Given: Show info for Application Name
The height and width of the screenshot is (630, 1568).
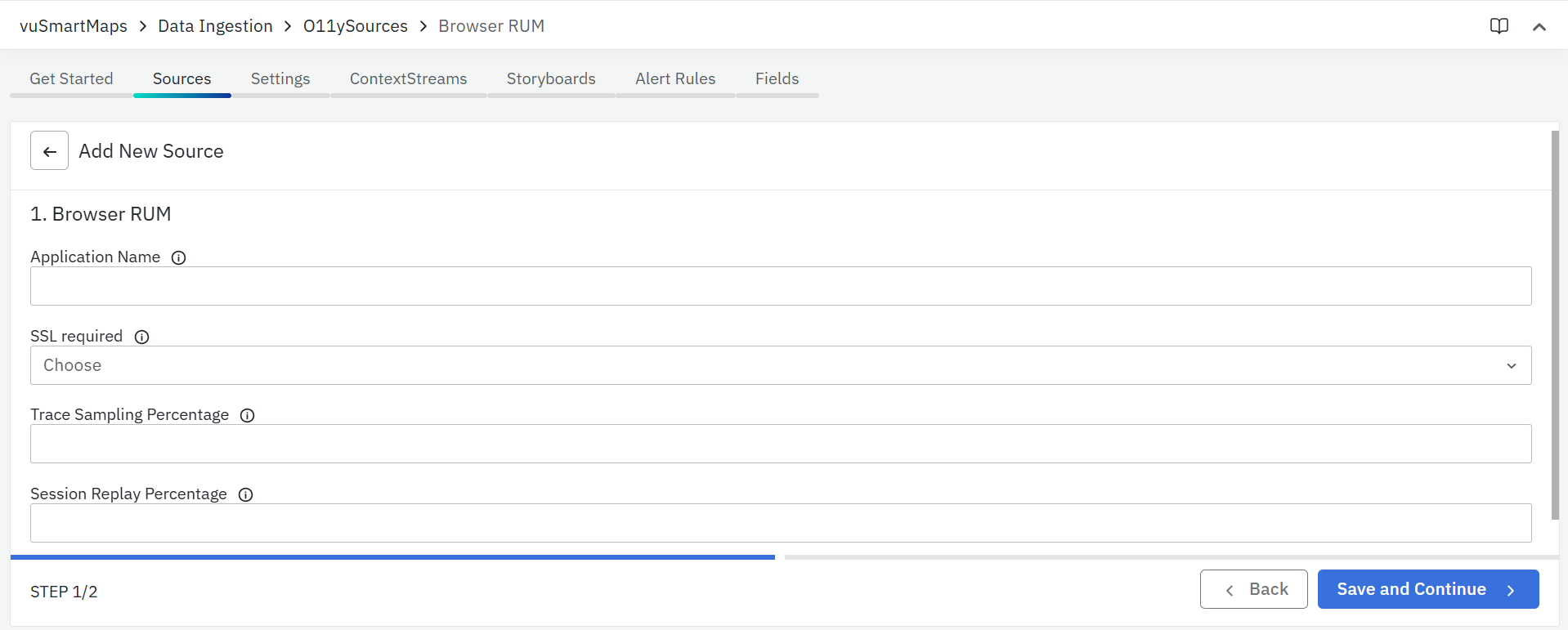Looking at the screenshot, I should [178, 258].
